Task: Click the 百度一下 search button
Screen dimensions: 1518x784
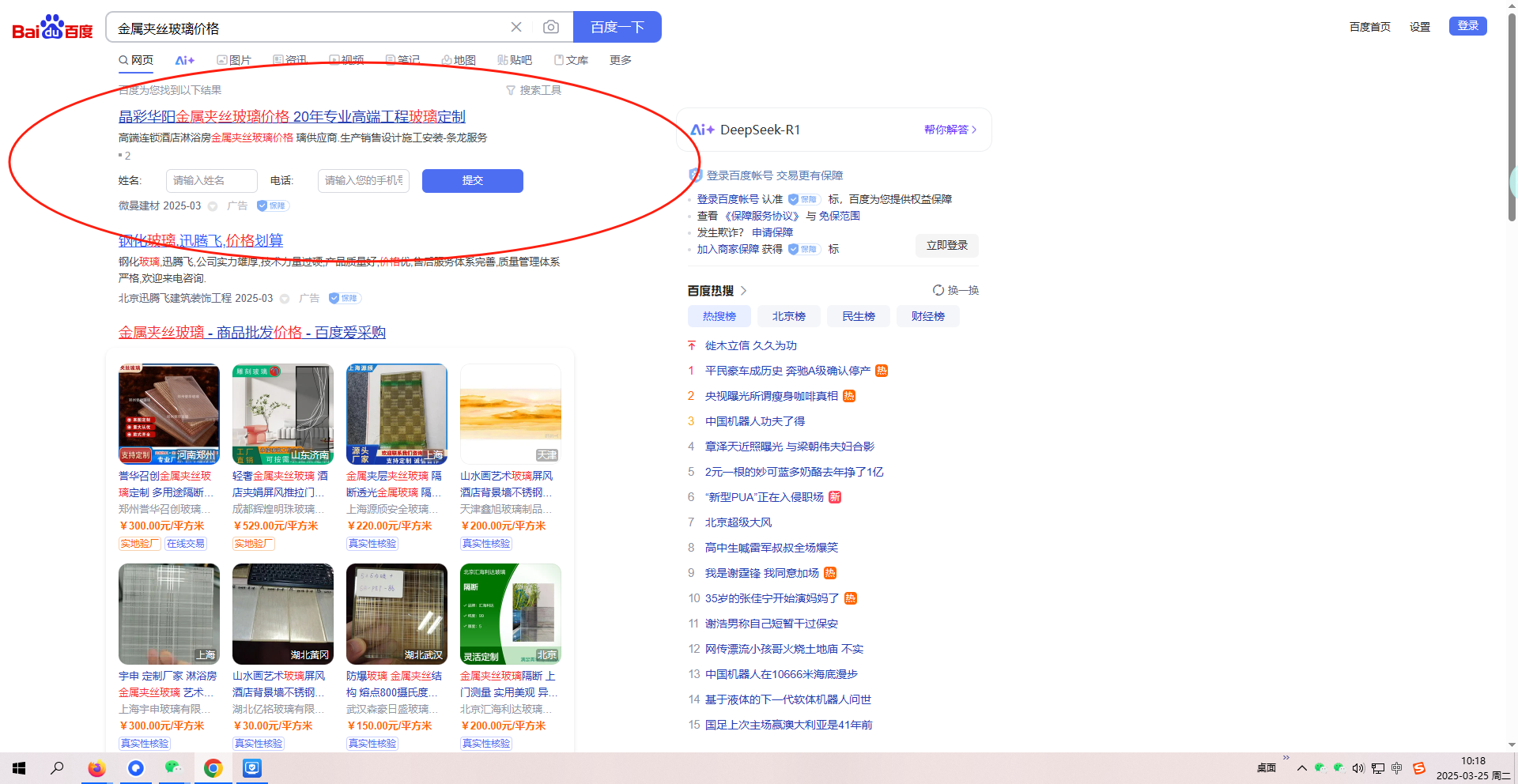Action: coord(617,27)
